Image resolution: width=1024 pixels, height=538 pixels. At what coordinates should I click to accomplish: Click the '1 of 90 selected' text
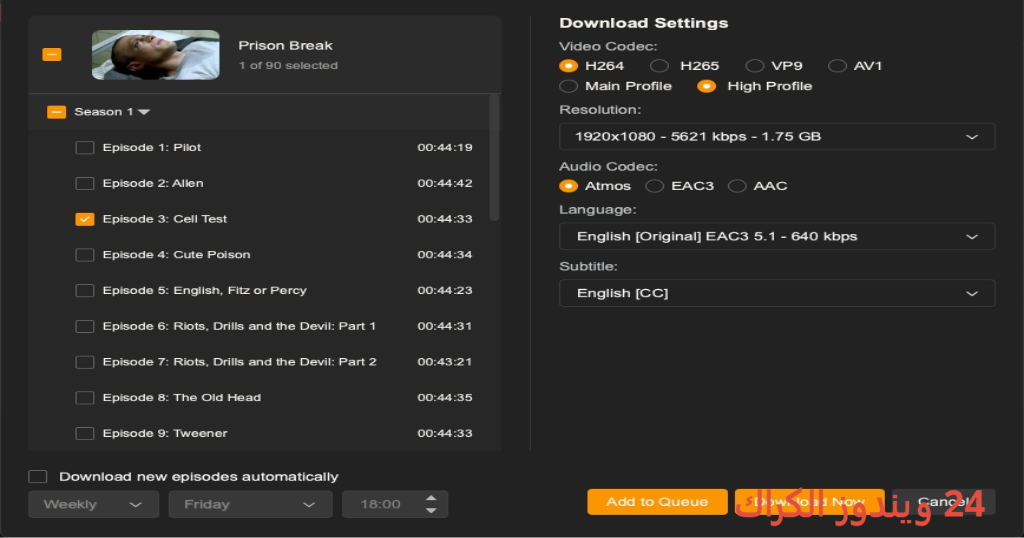(x=288, y=65)
